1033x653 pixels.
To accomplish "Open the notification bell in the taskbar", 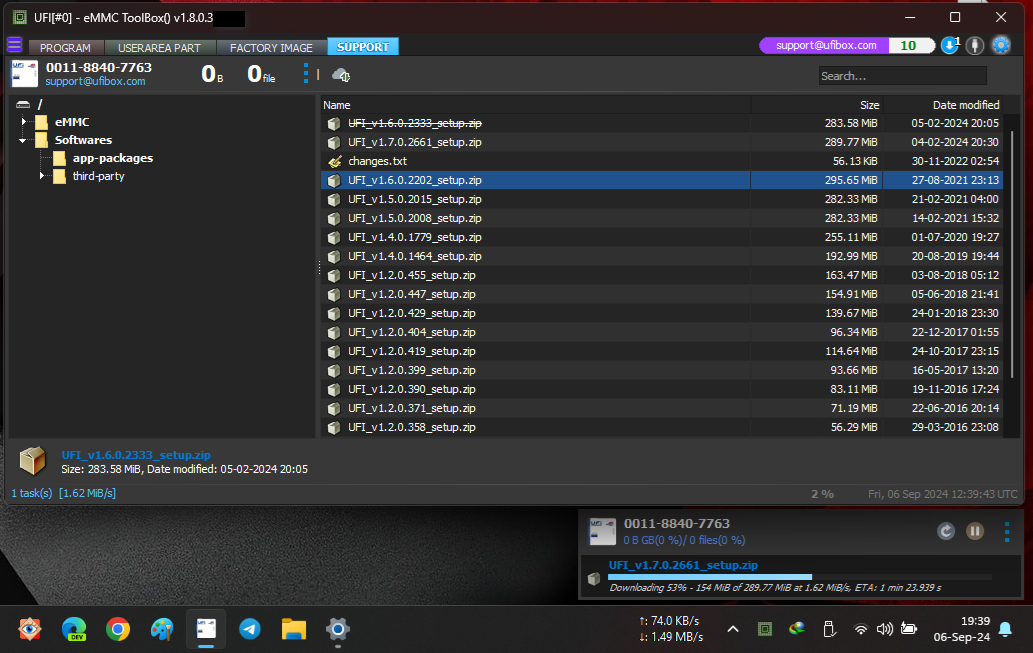I will tap(1005, 629).
